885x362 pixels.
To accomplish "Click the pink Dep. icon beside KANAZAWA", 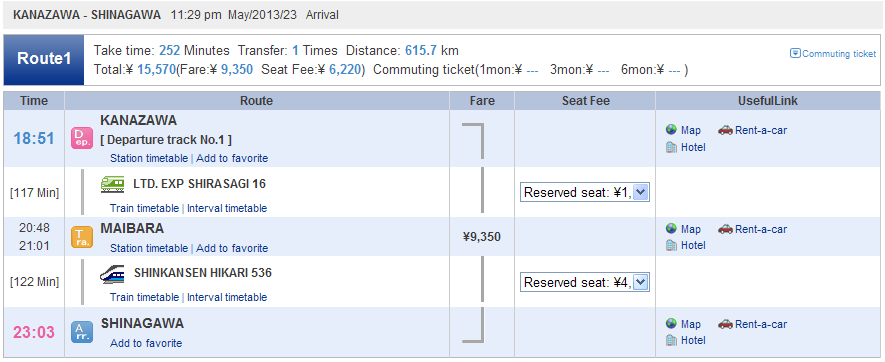I will click(x=82, y=138).
